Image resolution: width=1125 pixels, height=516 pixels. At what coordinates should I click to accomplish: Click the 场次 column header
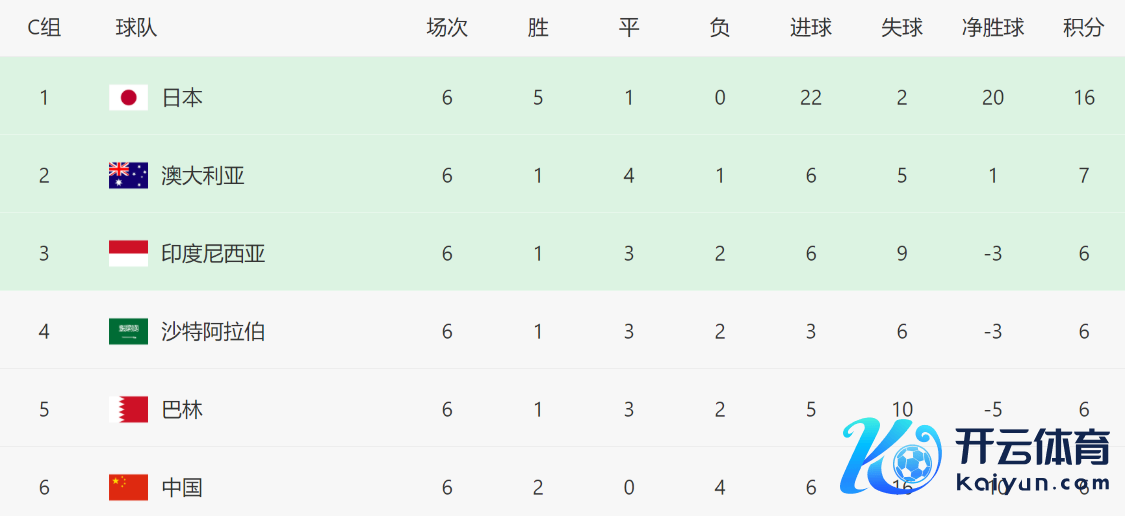[447, 28]
